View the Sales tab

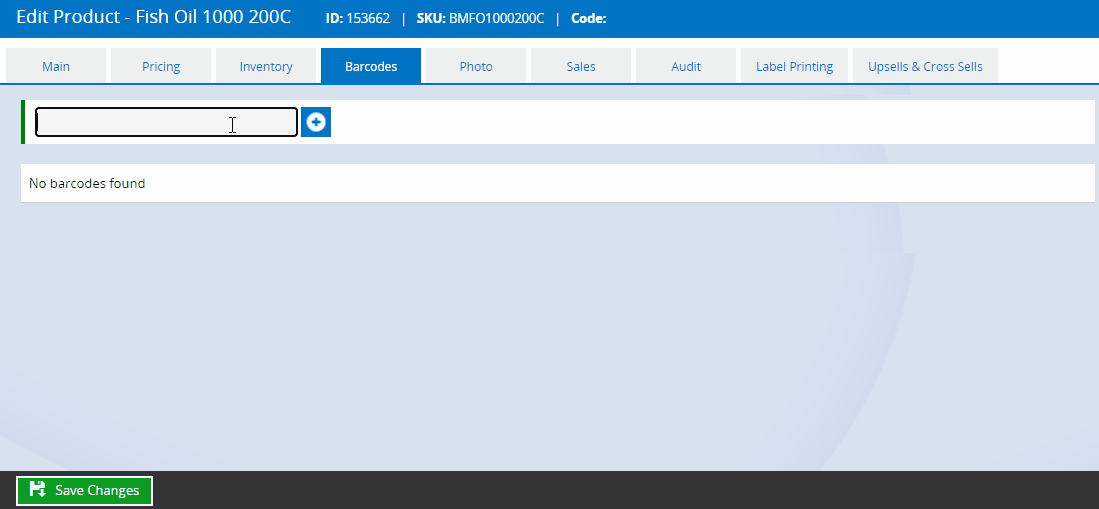(581, 66)
